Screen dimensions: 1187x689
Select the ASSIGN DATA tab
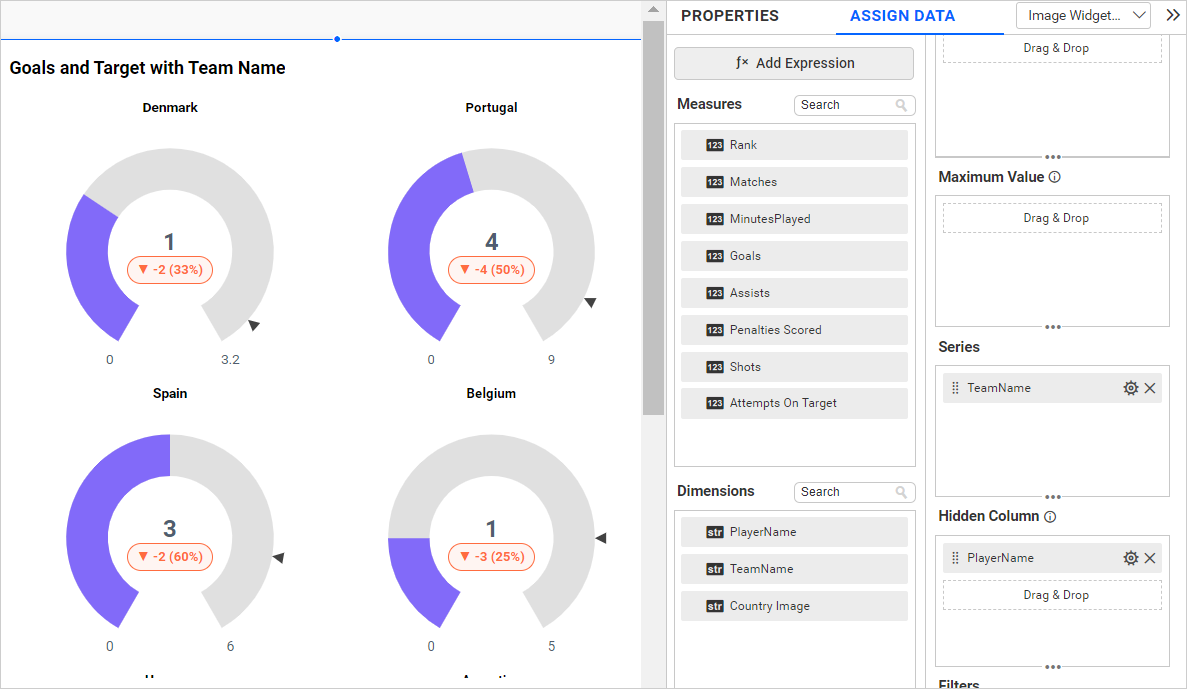coord(902,16)
